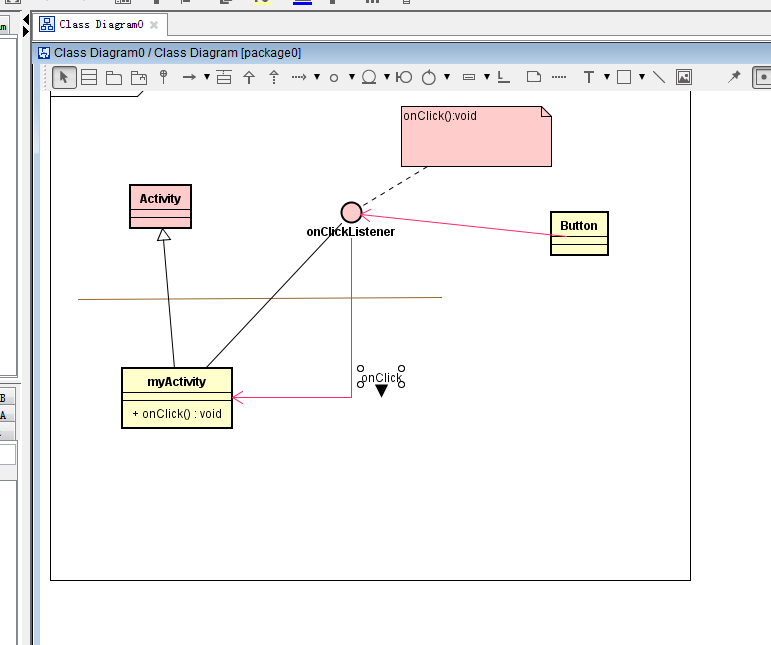Pick the Class tool in the toolbar

tap(89, 77)
